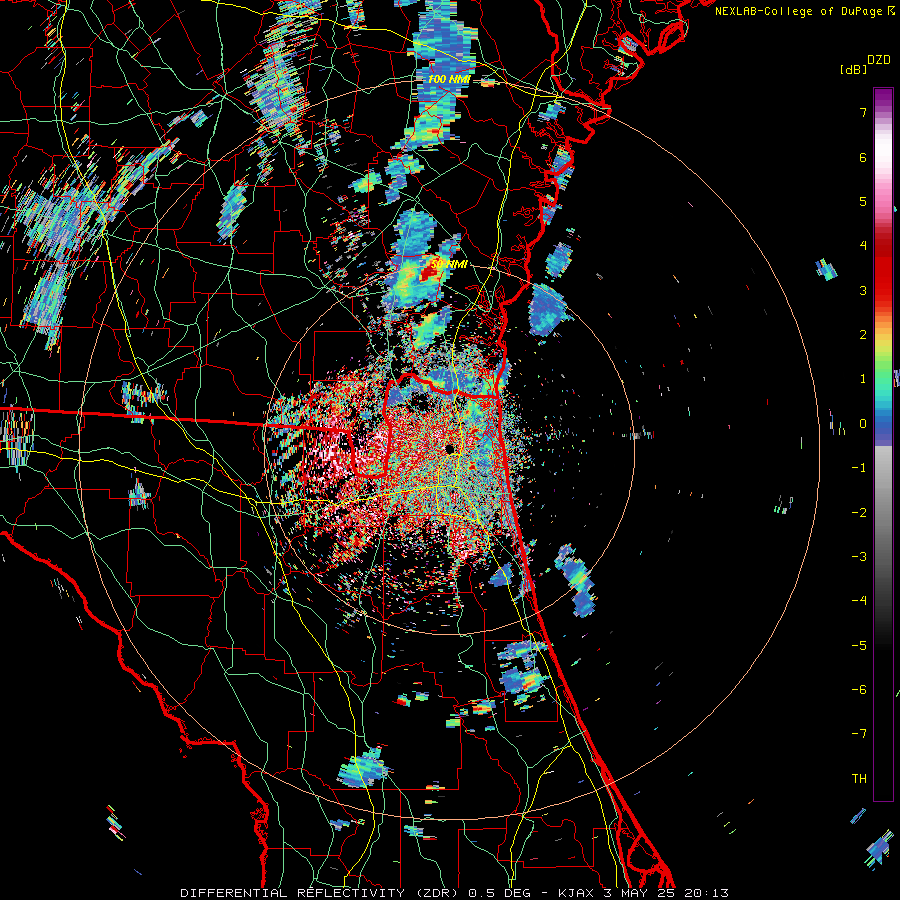900x900 pixels.
Task: Click the TH label on color scale
Action: (x=859, y=778)
